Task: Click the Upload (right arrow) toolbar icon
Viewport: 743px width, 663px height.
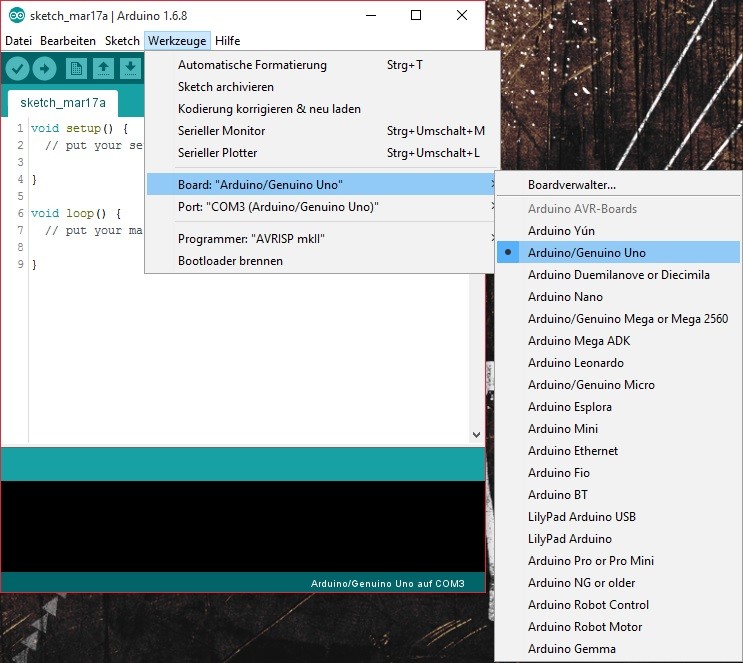Action: click(x=45, y=69)
